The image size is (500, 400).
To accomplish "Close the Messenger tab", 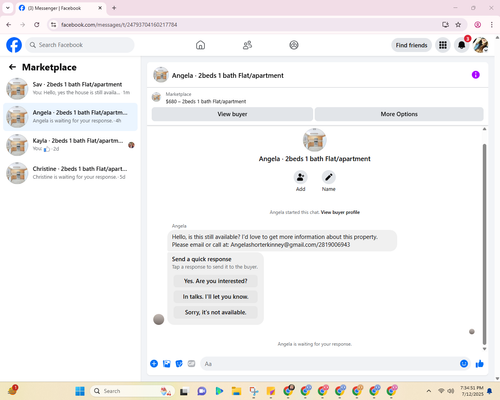I will coord(100,8).
